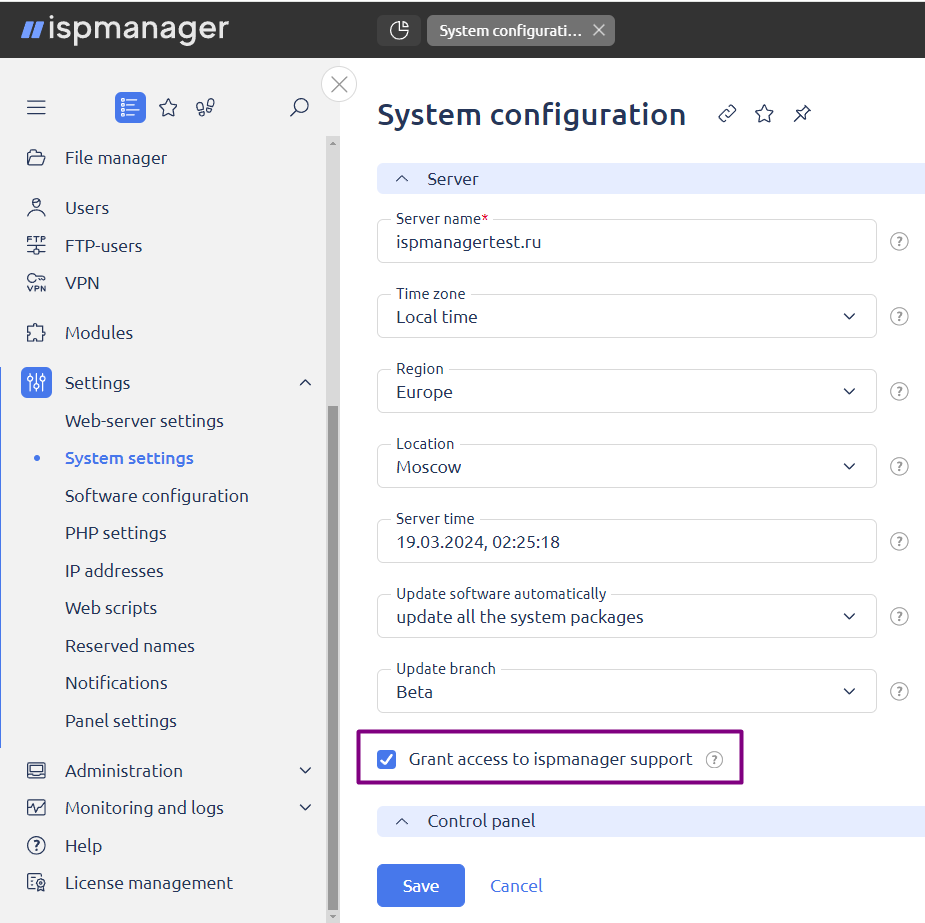Image resolution: width=925 pixels, height=923 pixels.
Task: Uncheck Grant access to ispmanager support
Action: (x=386, y=759)
